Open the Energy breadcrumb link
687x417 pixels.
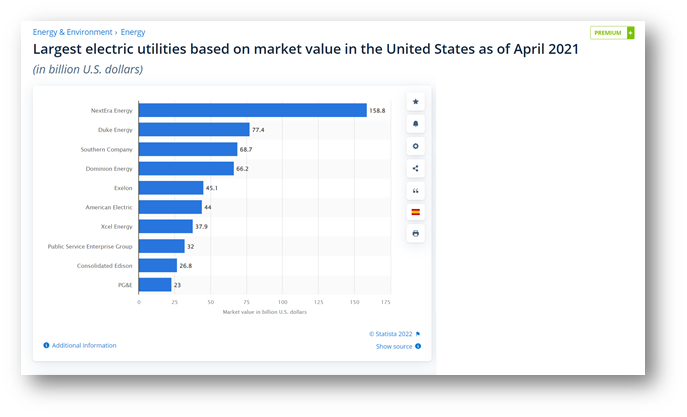tap(133, 32)
